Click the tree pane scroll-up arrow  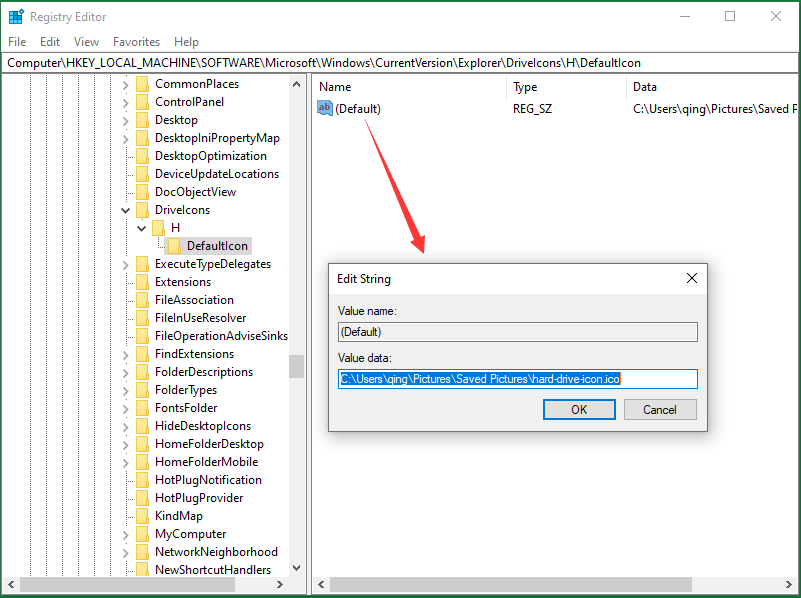296,84
